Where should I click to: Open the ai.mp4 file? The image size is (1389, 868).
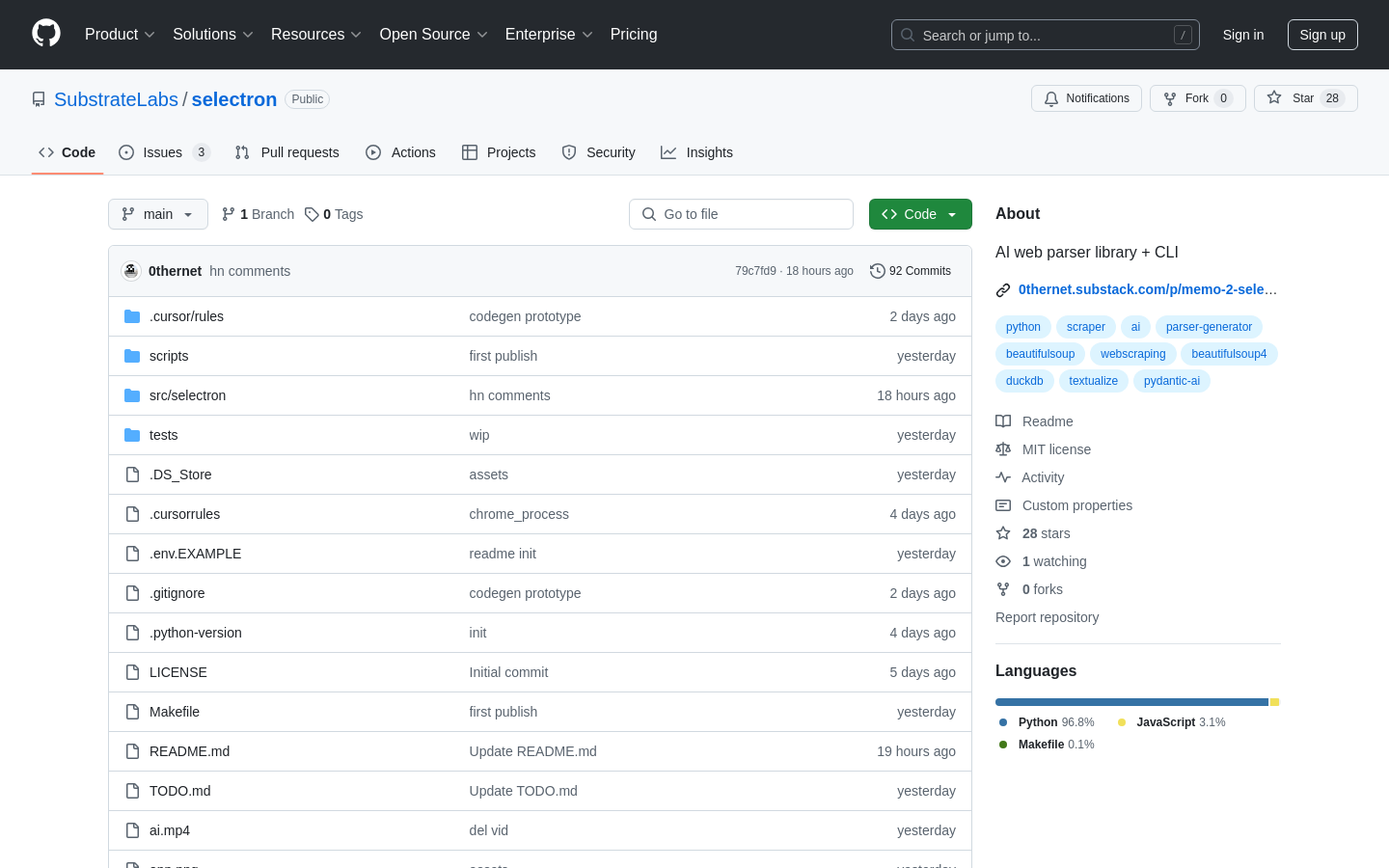170,830
